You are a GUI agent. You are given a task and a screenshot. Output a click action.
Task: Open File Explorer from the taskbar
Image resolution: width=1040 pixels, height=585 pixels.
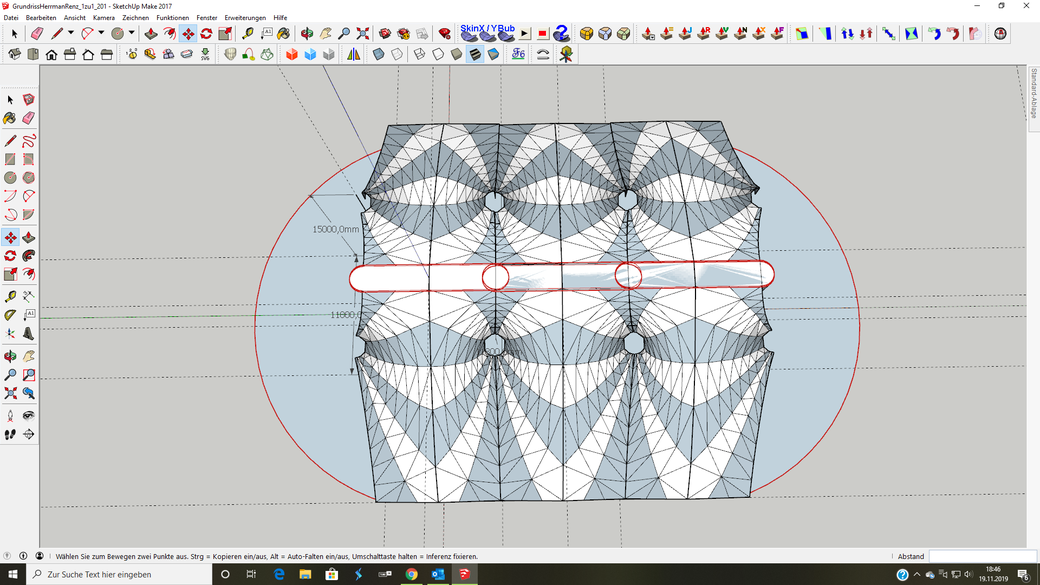click(x=305, y=574)
